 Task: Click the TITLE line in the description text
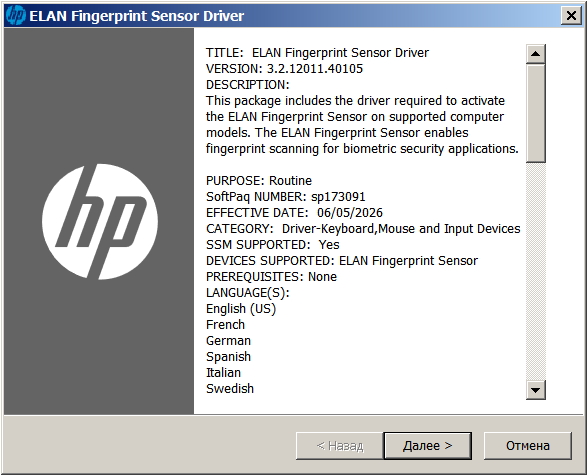[x=317, y=53]
